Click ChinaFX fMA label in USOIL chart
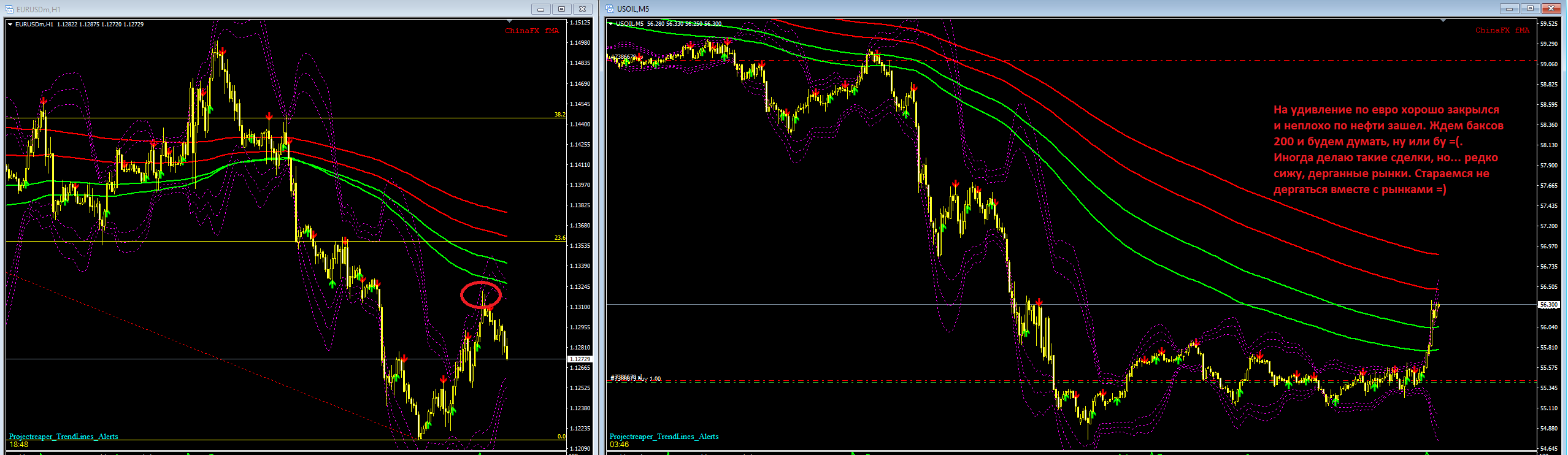The height and width of the screenshot is (455, 1568). coord(1502,30)
